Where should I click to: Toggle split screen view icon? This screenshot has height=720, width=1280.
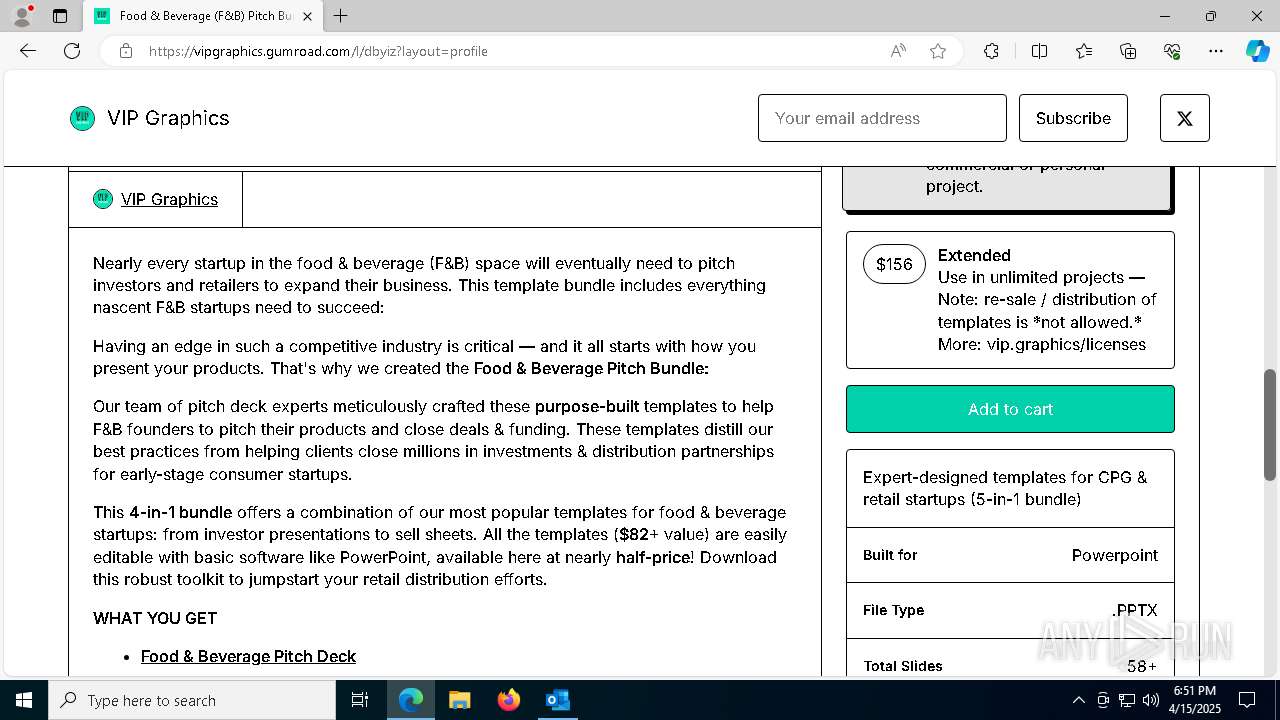(1039, 51)
